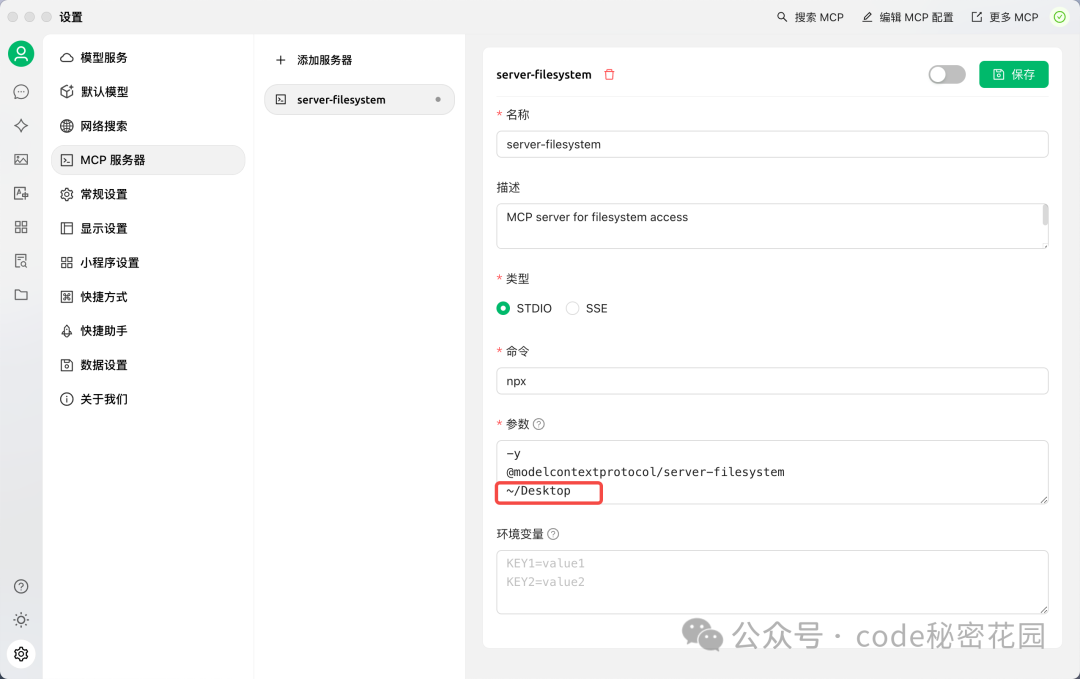Select the STDIO radio button
1080x679 pixels.
(x=503, y=309)
